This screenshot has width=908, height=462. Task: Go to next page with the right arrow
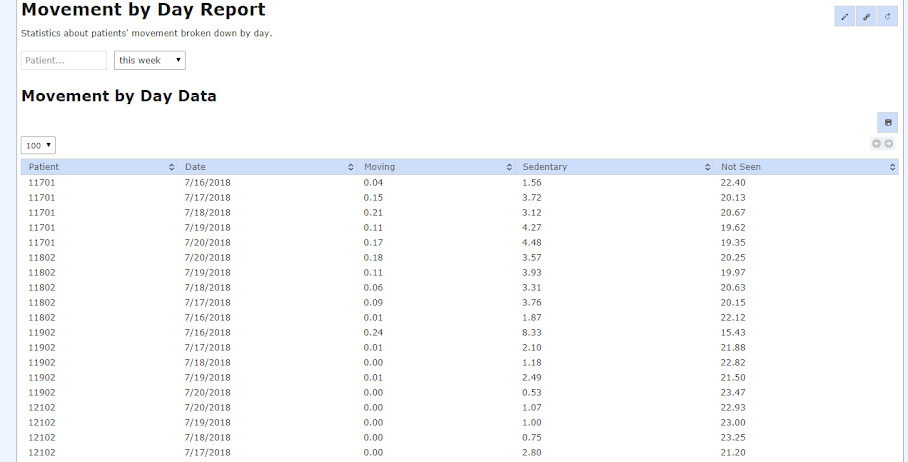[888, 144]
